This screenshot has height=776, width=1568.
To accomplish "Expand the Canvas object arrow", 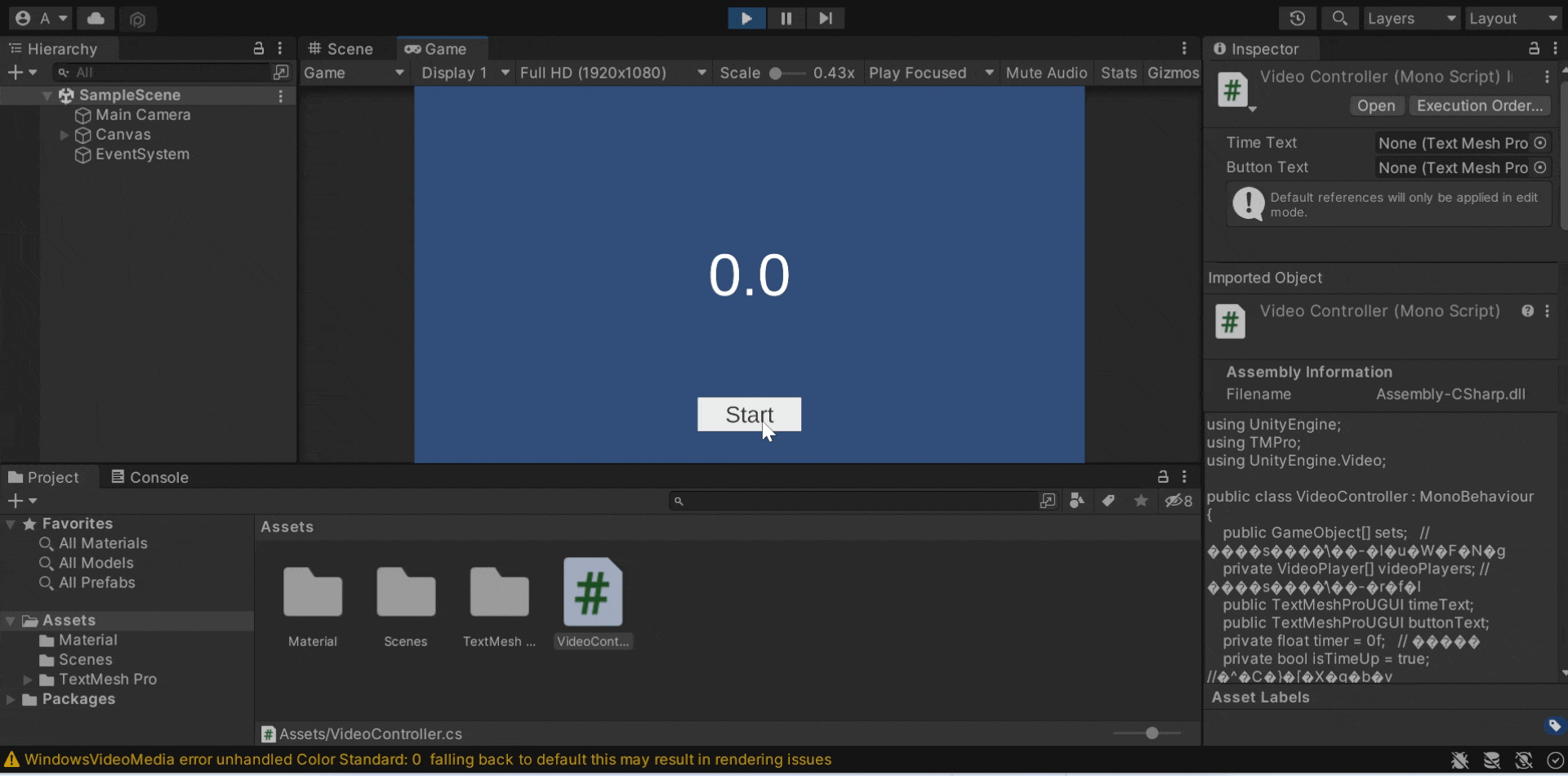I will point(65,135).
